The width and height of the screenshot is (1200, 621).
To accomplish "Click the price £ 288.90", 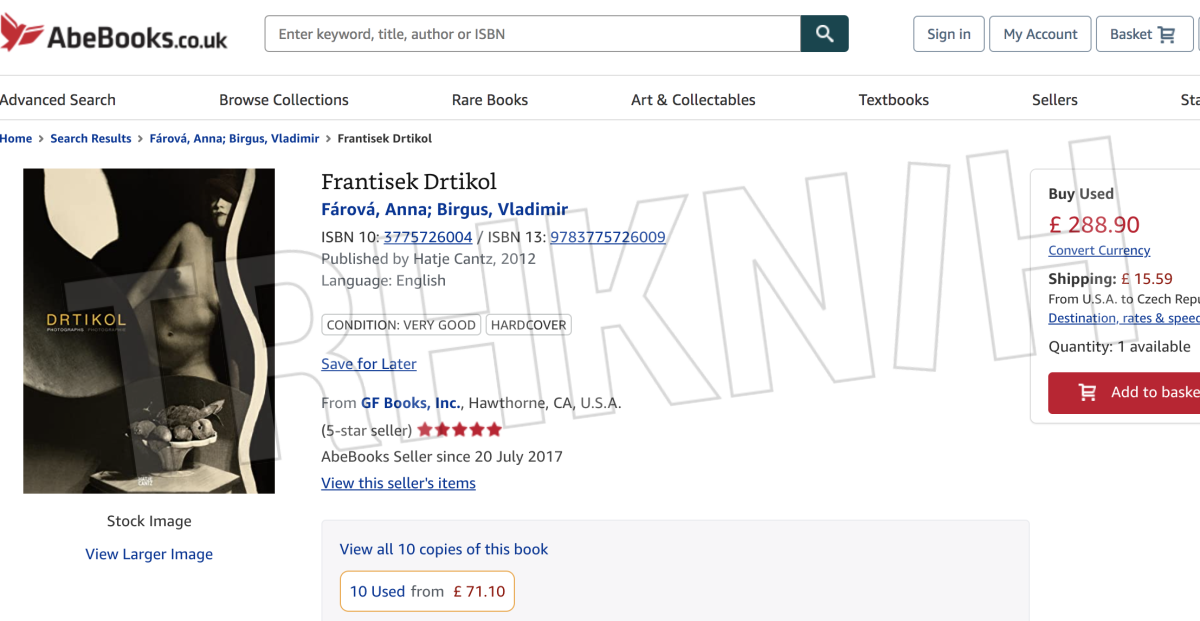I will click(x=1094, y=225).
